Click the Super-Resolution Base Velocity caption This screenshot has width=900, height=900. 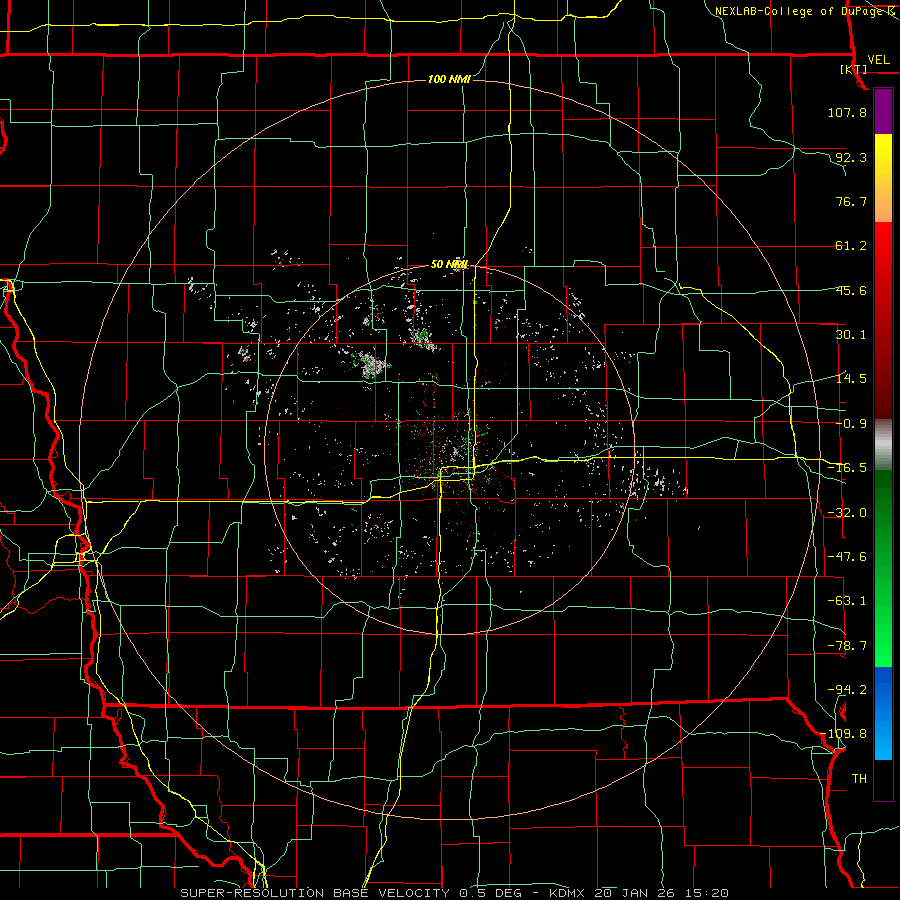[455, 893]
